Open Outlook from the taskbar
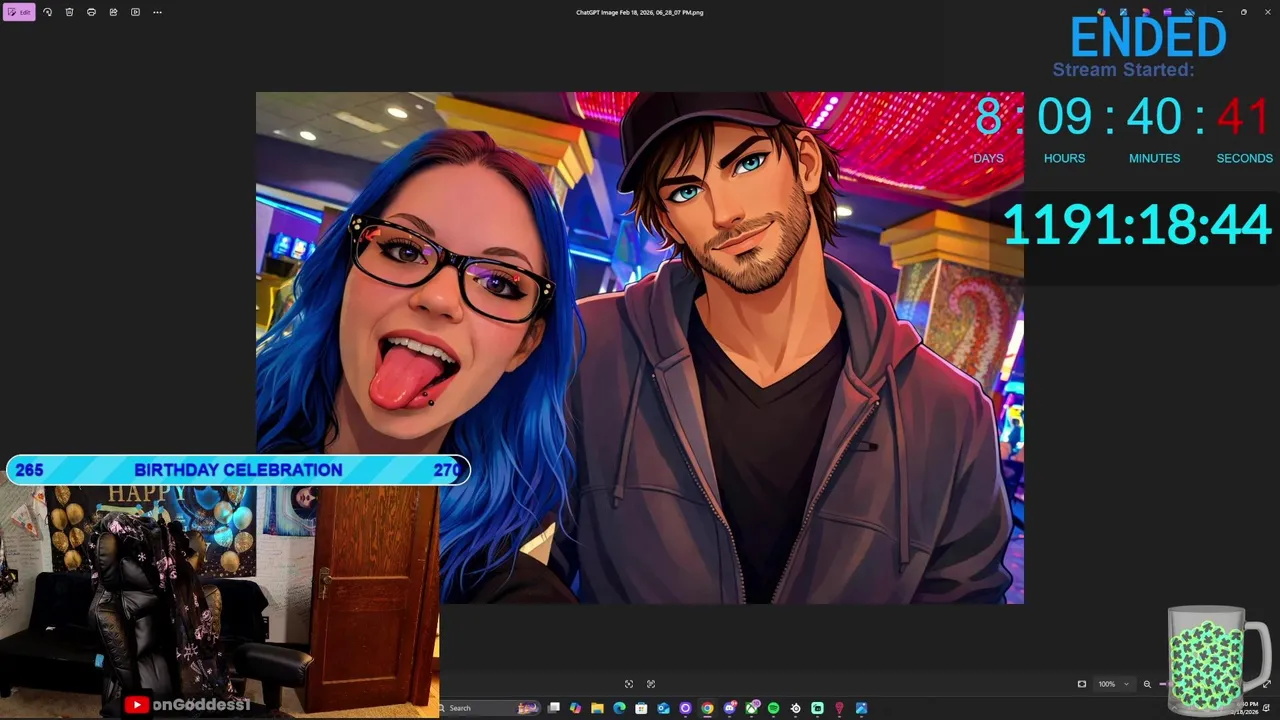Image resolution: width=1280 pixels, height=720 pixels. [x=663, y=708]
